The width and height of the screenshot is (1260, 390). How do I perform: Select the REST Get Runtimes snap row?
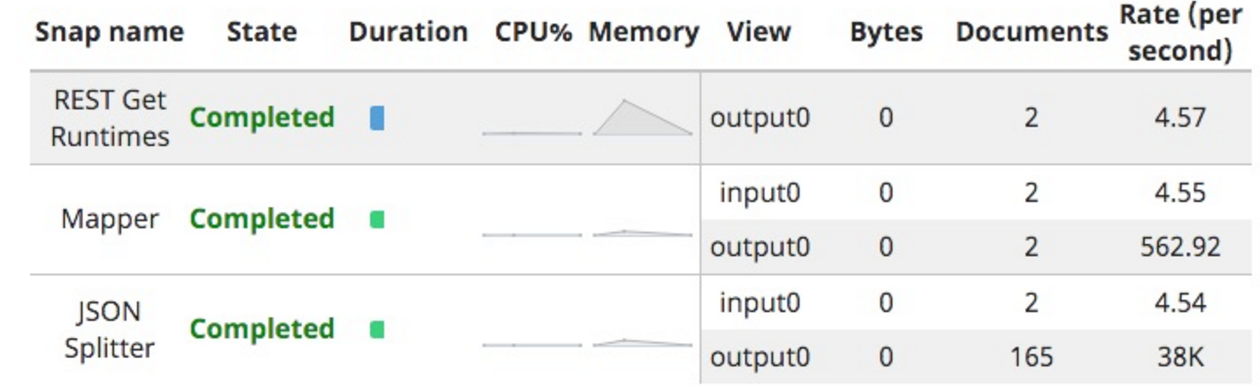pyautogui.click(x=640, y=118)
